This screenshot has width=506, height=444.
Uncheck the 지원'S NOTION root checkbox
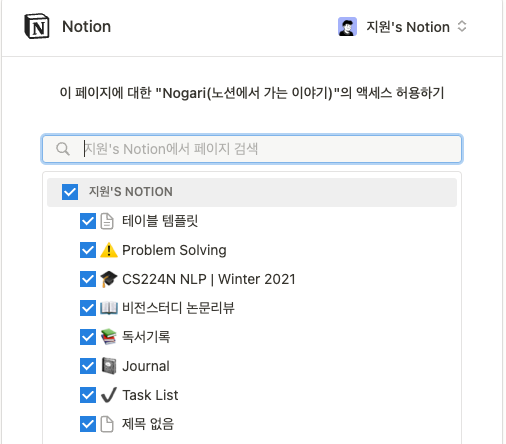pos(70,192)
